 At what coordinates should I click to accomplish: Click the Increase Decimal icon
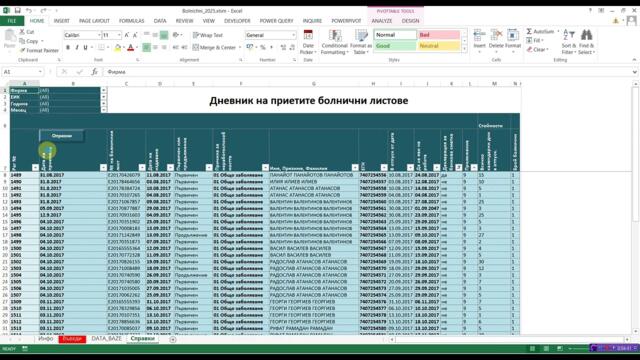point(283,47)
